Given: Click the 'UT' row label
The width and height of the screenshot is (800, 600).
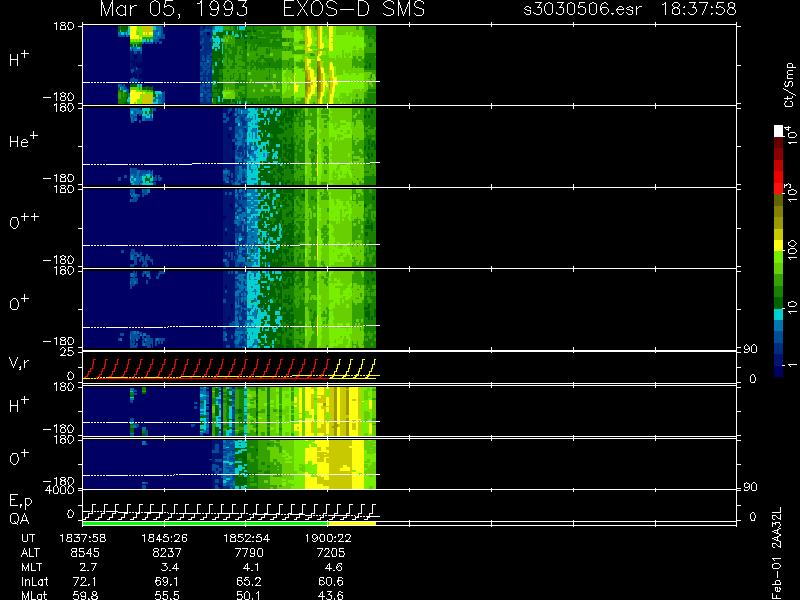Looking at the screenshot, I should (28, 538).
